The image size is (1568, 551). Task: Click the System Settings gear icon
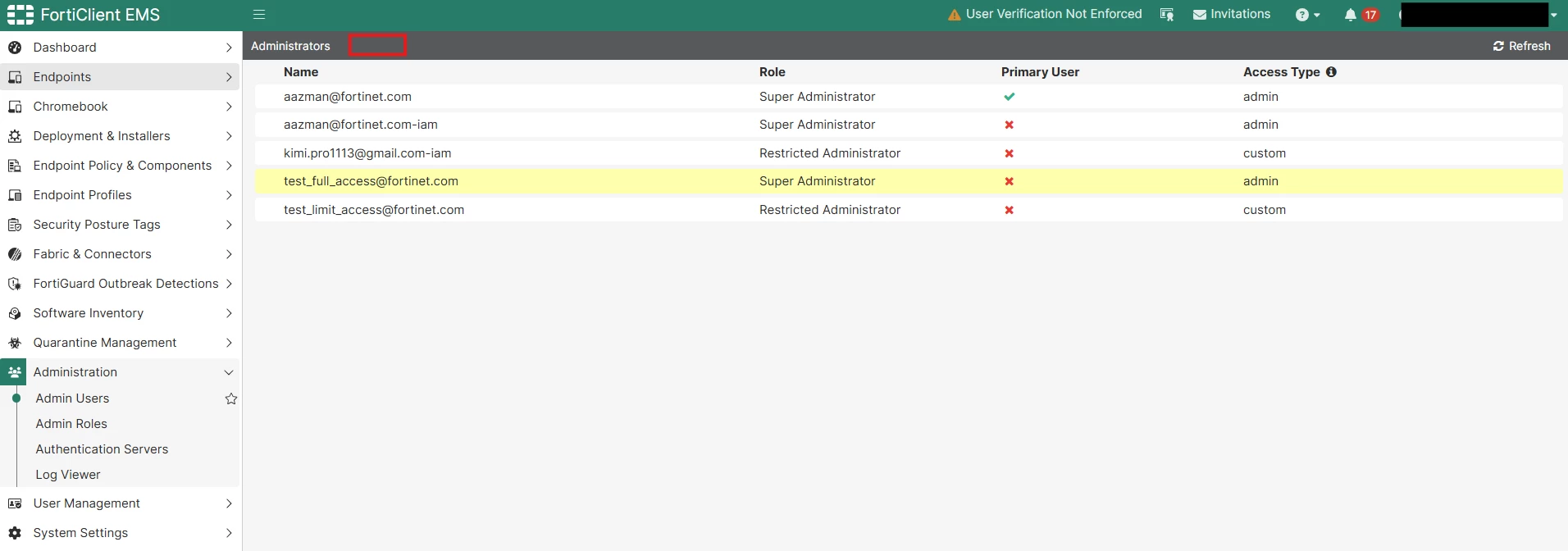15,533
